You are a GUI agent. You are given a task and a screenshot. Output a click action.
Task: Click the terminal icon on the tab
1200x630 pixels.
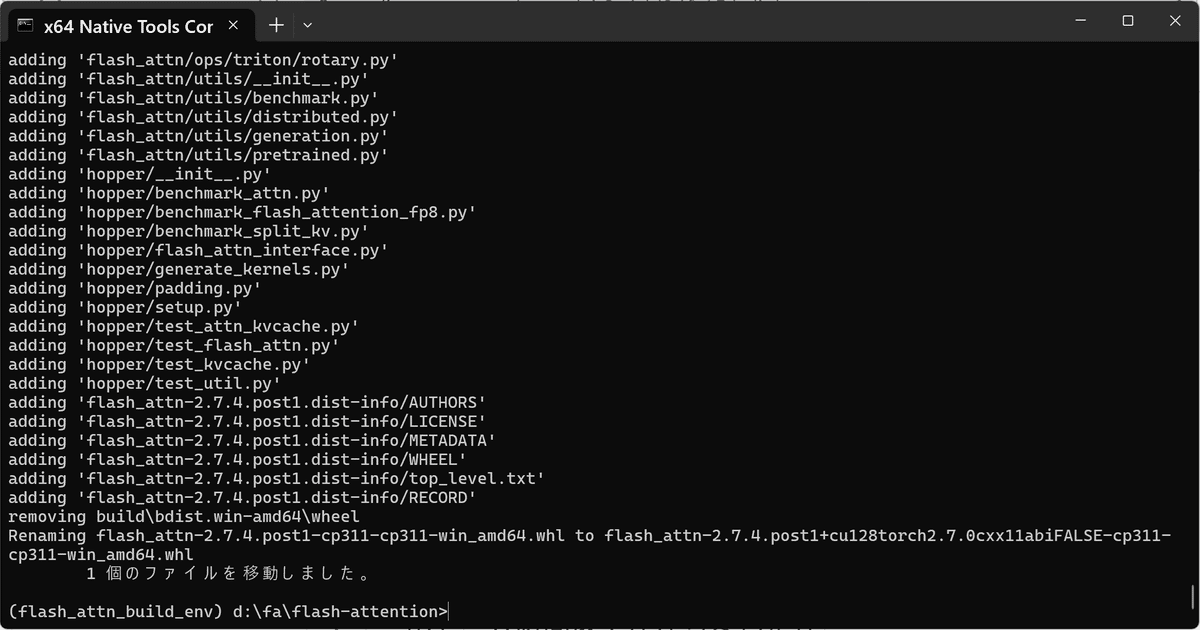[26, 25]
